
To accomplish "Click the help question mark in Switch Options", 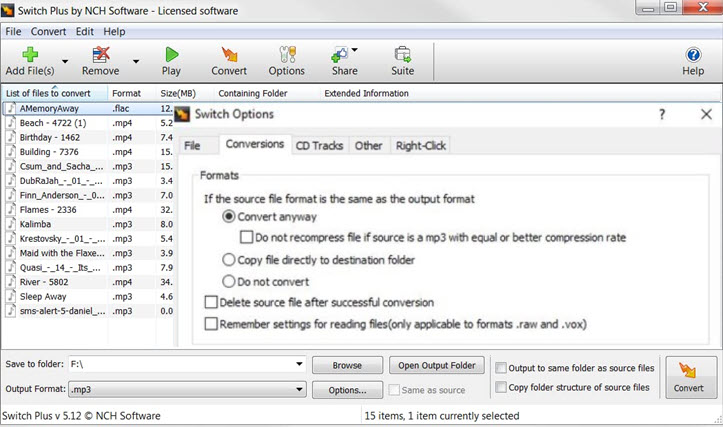I will point(662,114).
